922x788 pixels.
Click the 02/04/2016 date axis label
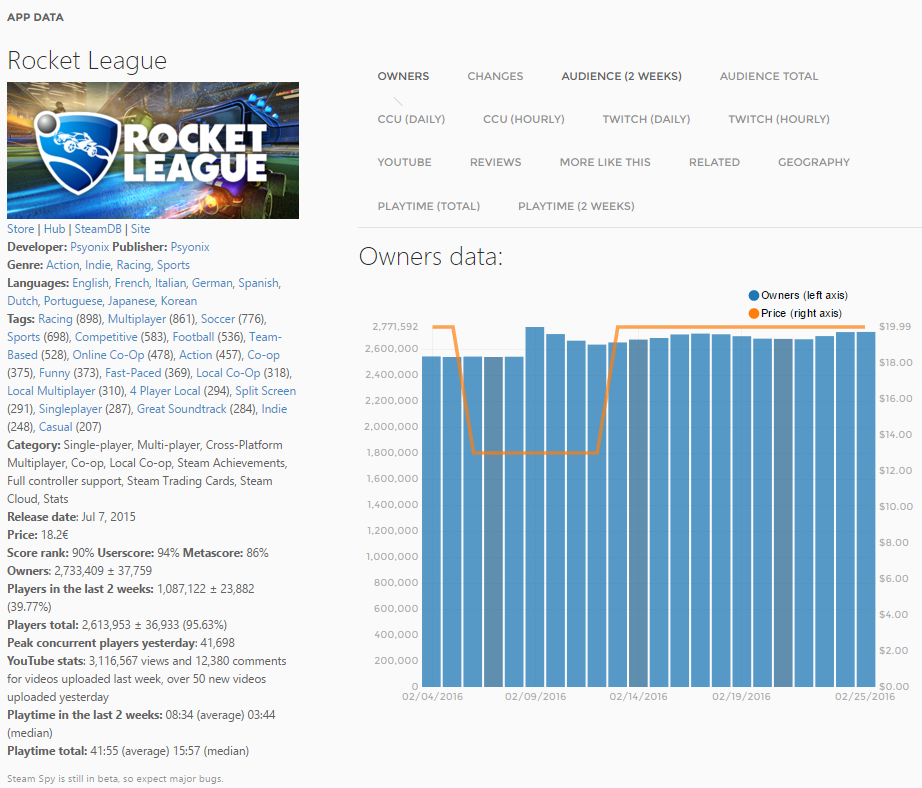click(x=432, y=697)
